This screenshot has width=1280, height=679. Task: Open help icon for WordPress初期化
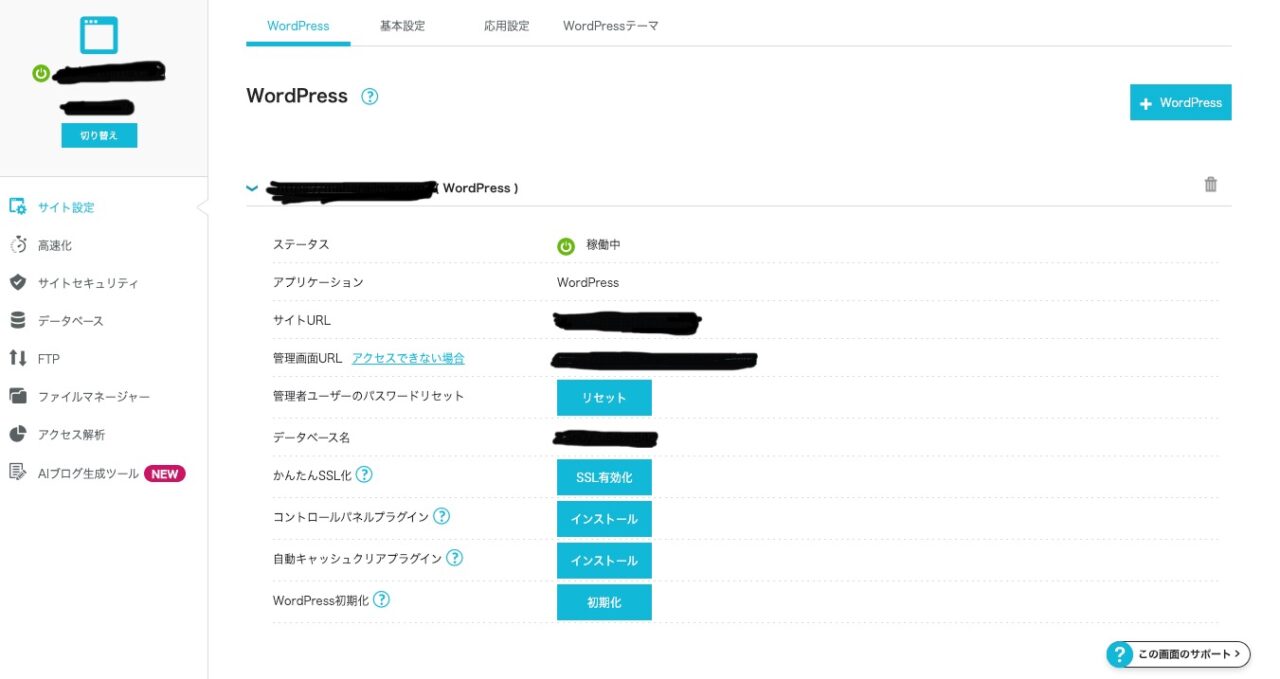pyautogui.click(x=381, y=600)
